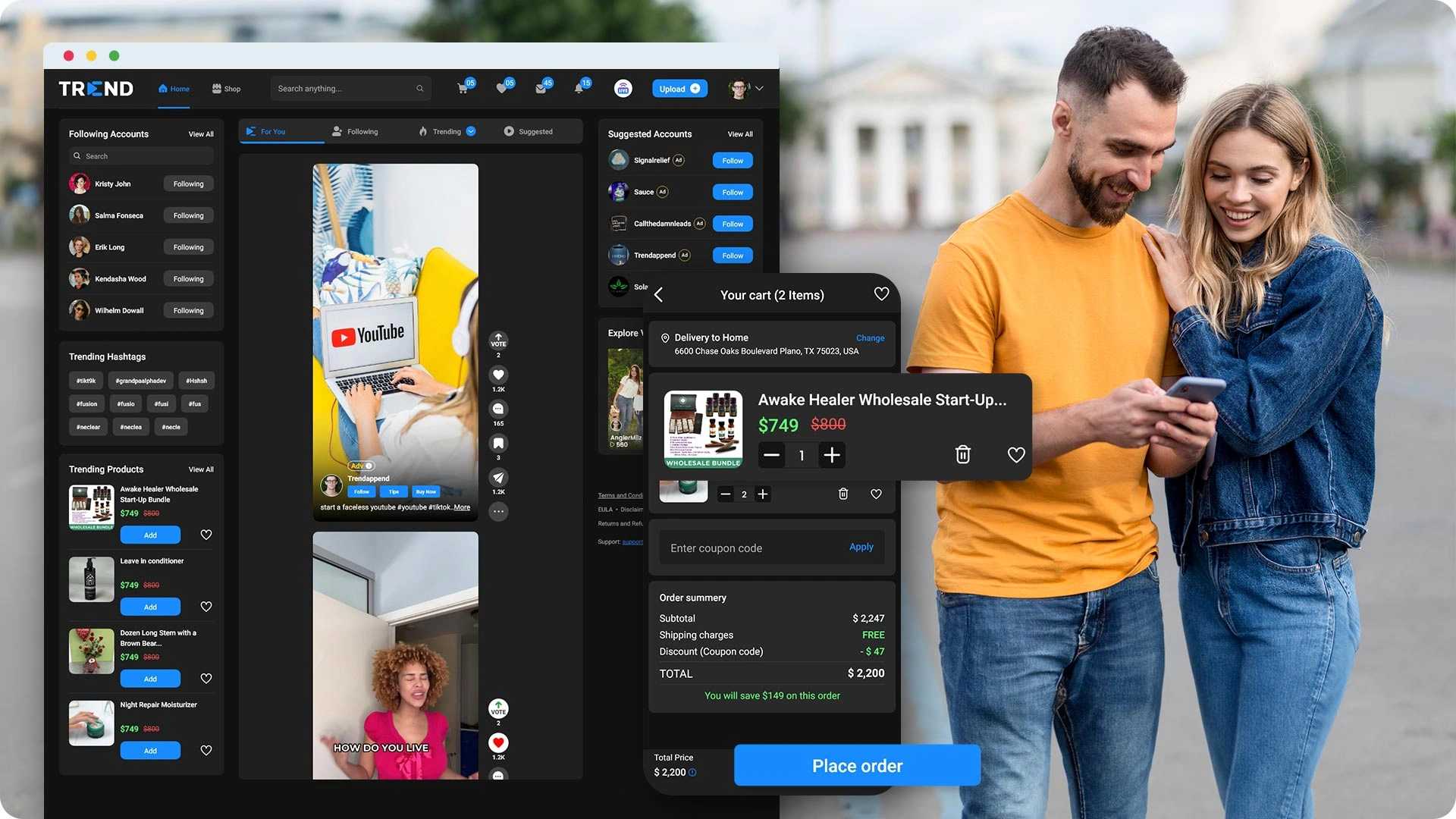Open more options ellipsis on YouTube video
Viewport: 1456px width, 819px height.
(x=498, y=511)
